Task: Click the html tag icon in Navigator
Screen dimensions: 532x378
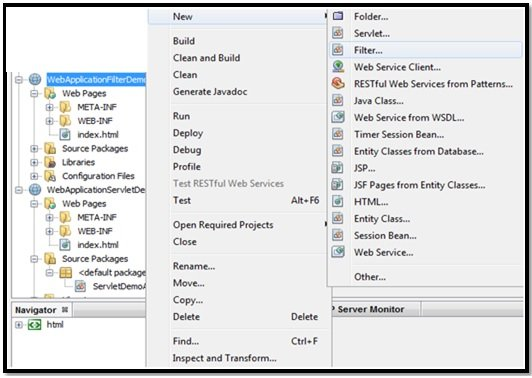Action: tap(34, 325)
